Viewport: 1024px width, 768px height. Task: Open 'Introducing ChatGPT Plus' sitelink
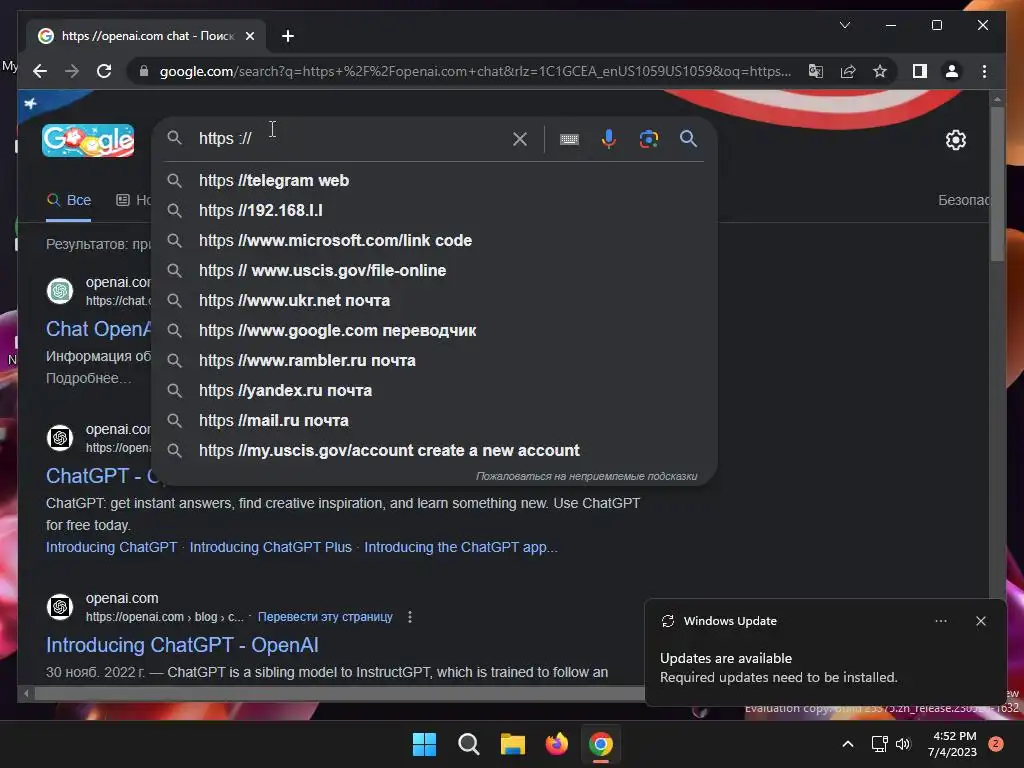coord(270,547)
